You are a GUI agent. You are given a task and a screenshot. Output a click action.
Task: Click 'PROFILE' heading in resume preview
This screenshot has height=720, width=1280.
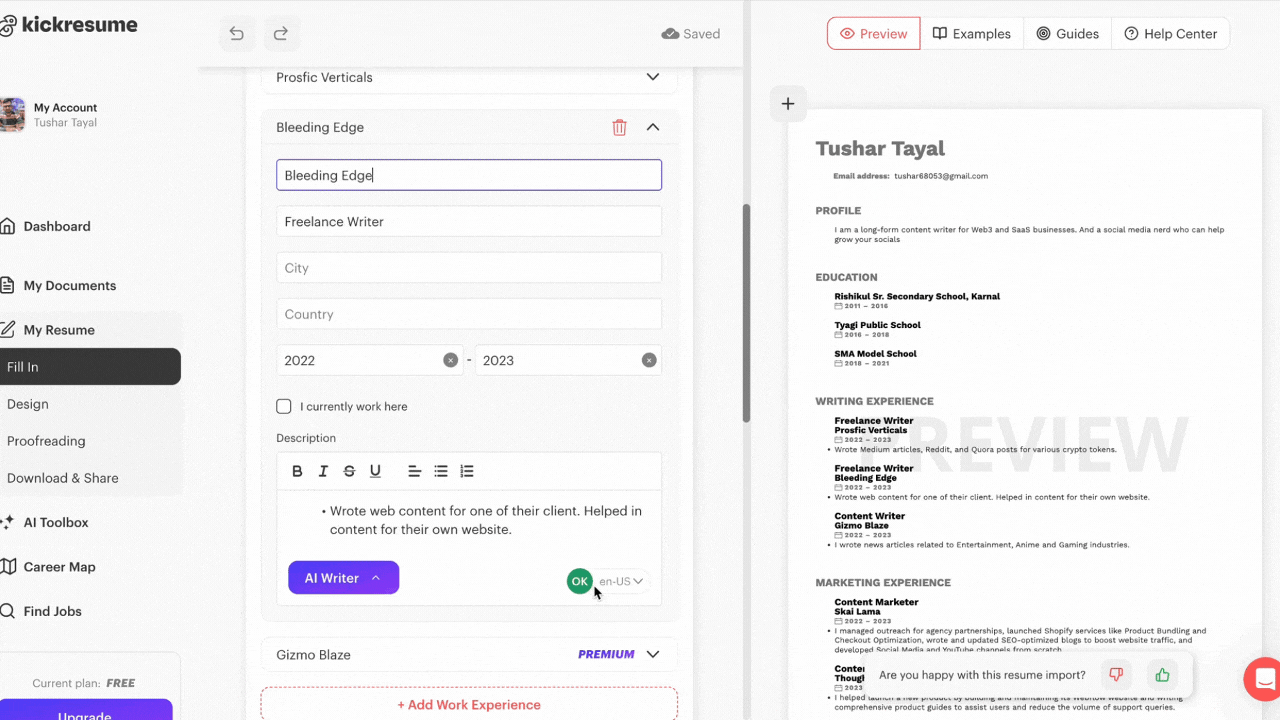[x=838, y=210]
